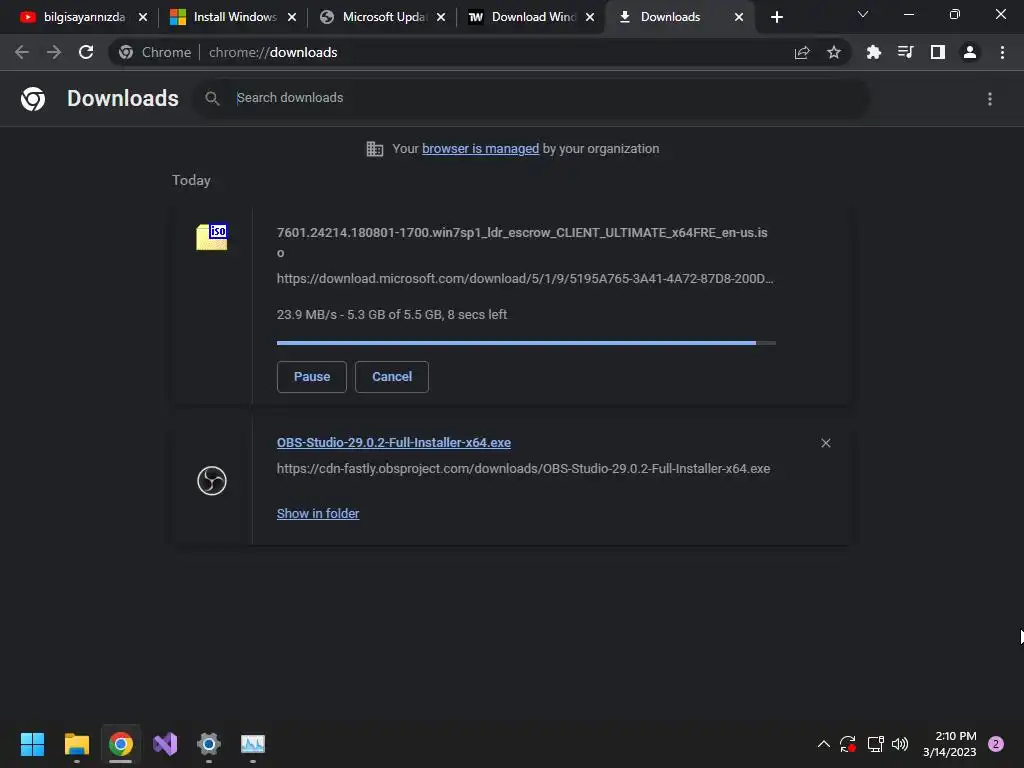1024x768 pixels.
Task: Go back using the browser back arrow
Action: click(22, 52)
